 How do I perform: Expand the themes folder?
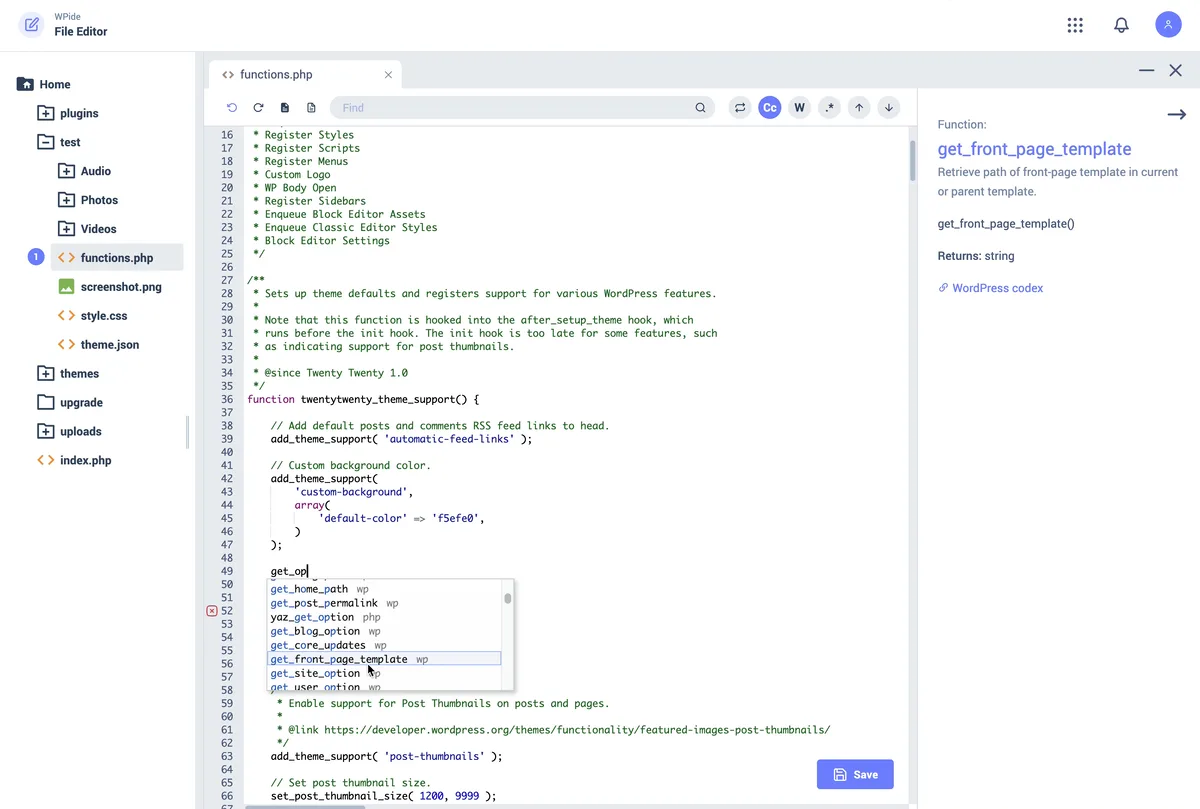[46, 373]
